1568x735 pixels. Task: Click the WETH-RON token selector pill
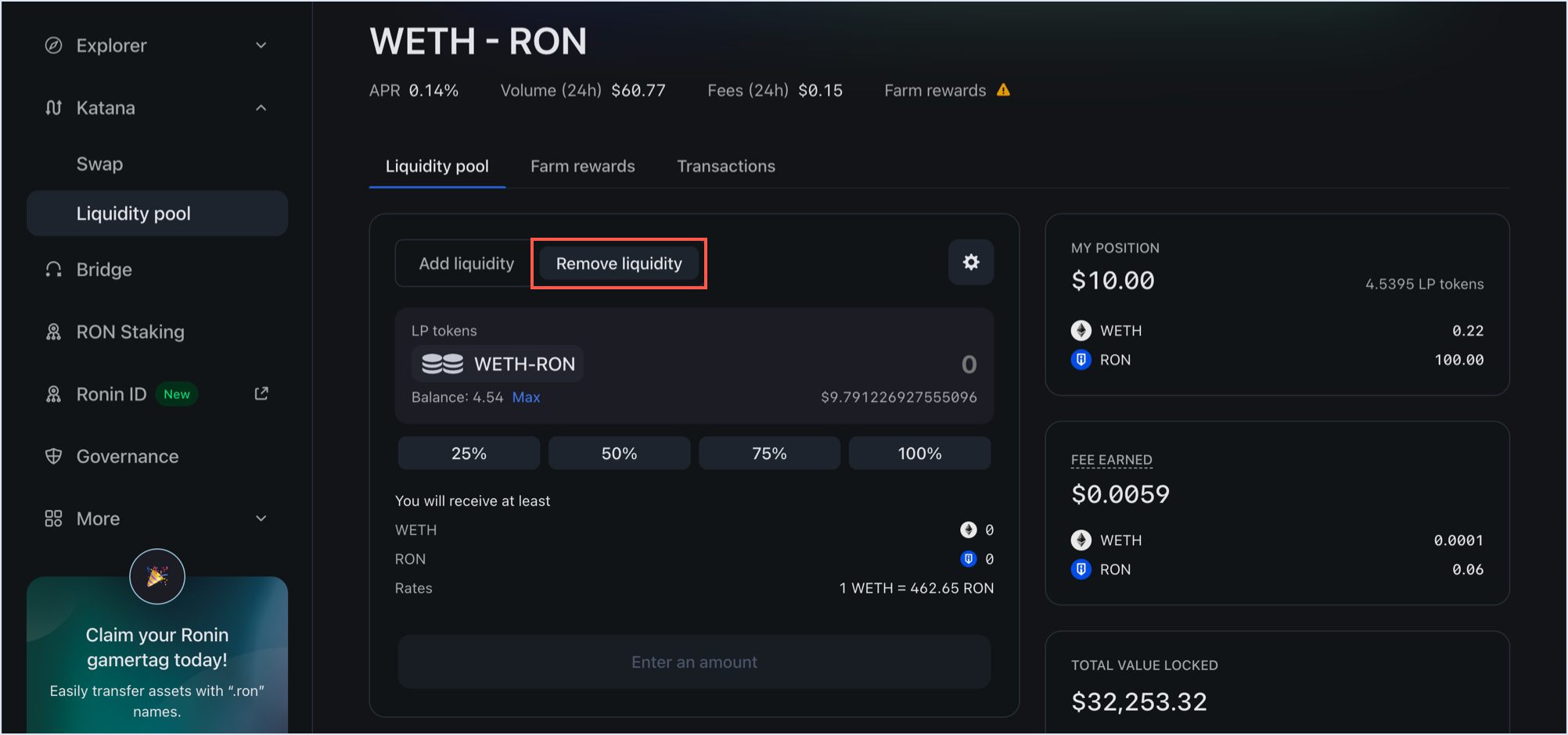coord(498,364)
